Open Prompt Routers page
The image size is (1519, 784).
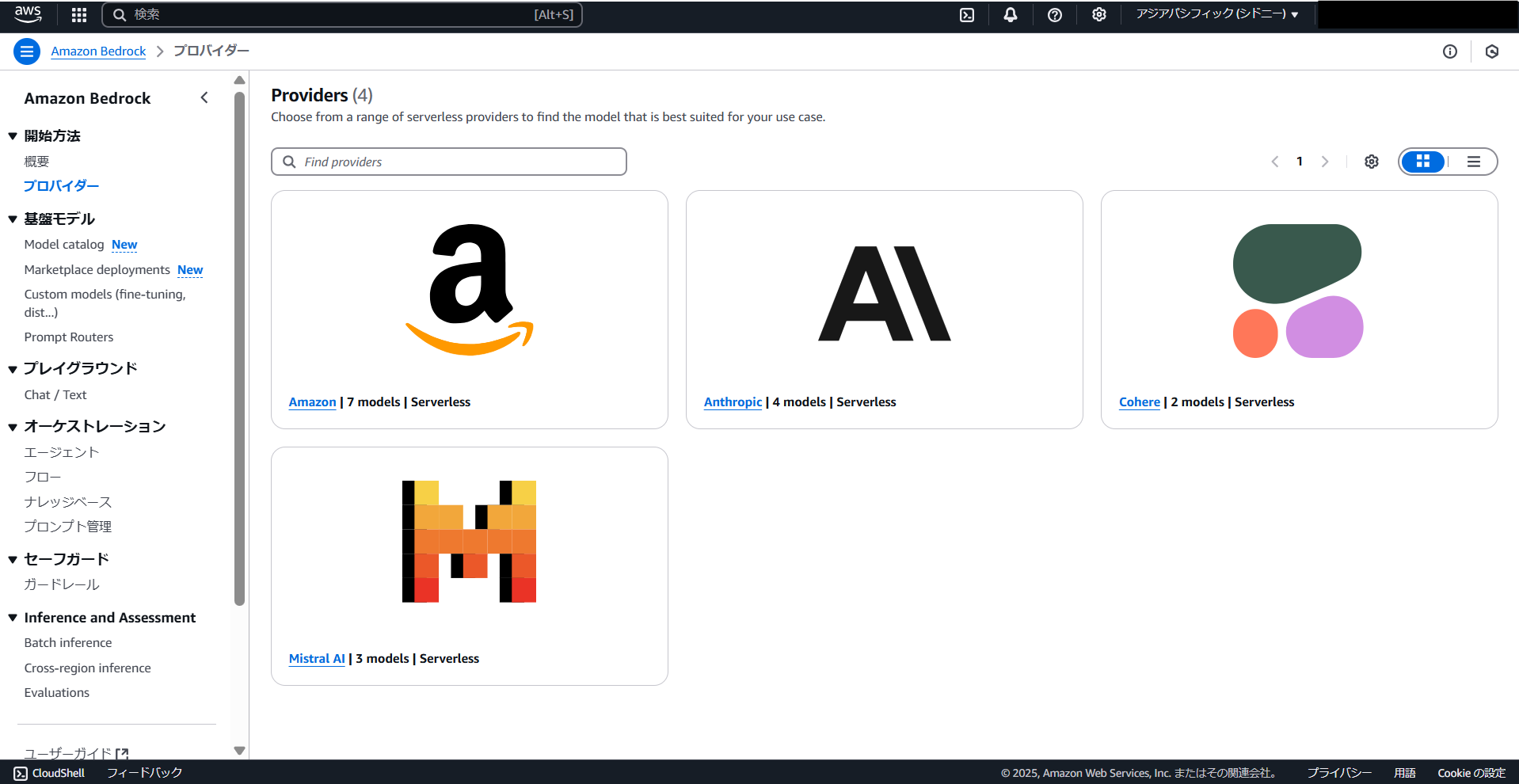pos(69,337)
